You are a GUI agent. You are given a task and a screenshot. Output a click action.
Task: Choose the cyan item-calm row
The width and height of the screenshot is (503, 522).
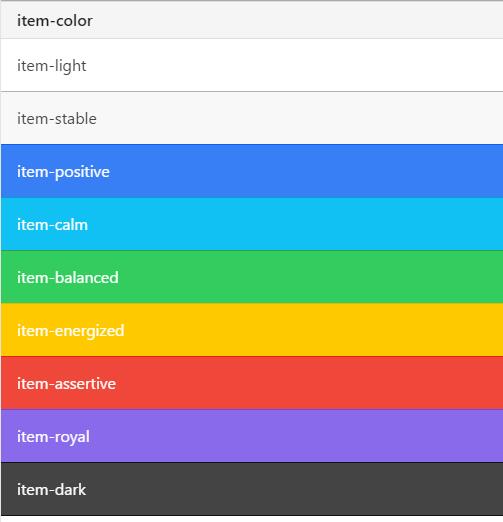(x=252, y=224)
